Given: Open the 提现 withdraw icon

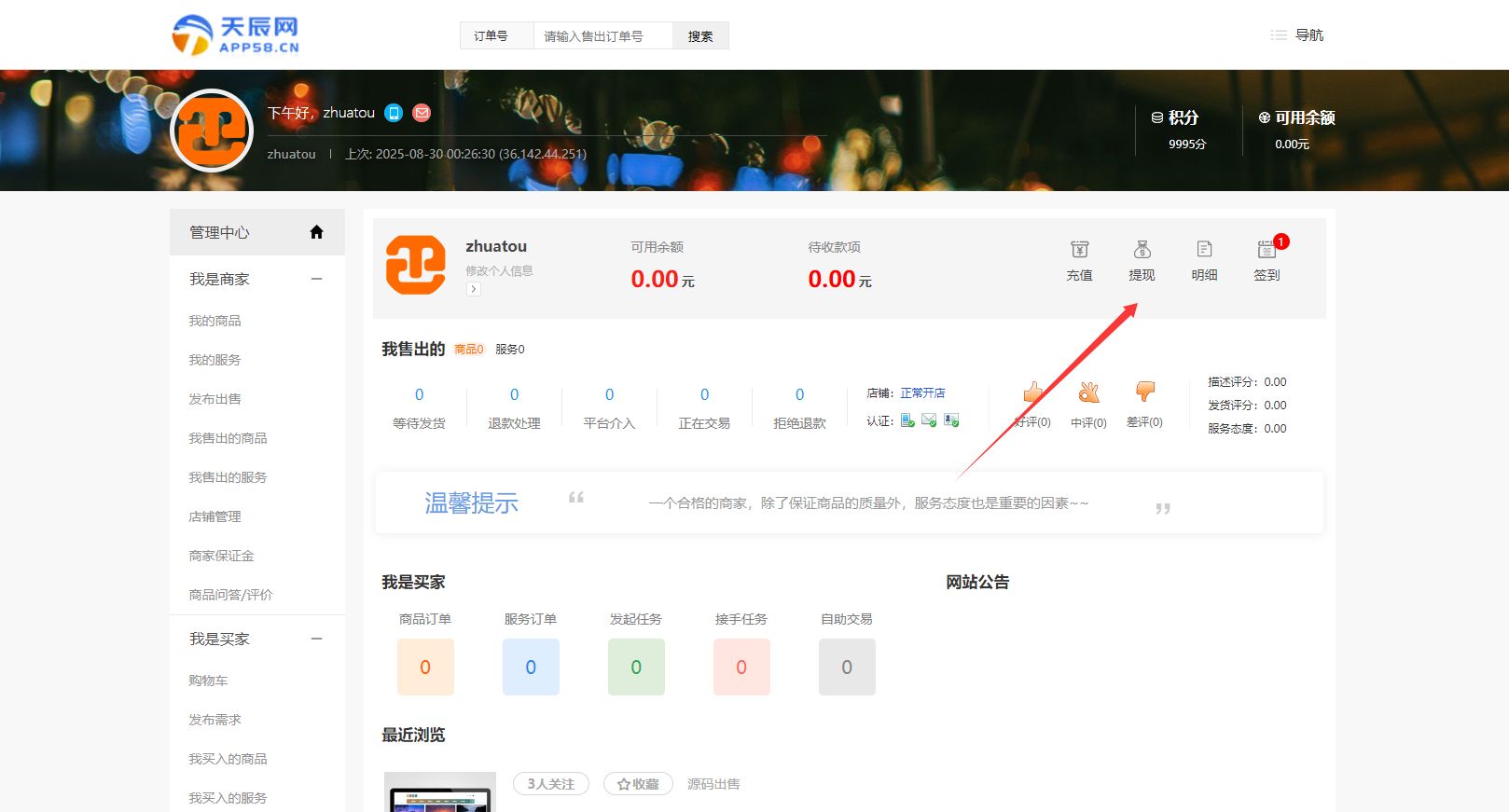Looking at the screenshot, I should pyautogui.click(x=1142, y=250).
